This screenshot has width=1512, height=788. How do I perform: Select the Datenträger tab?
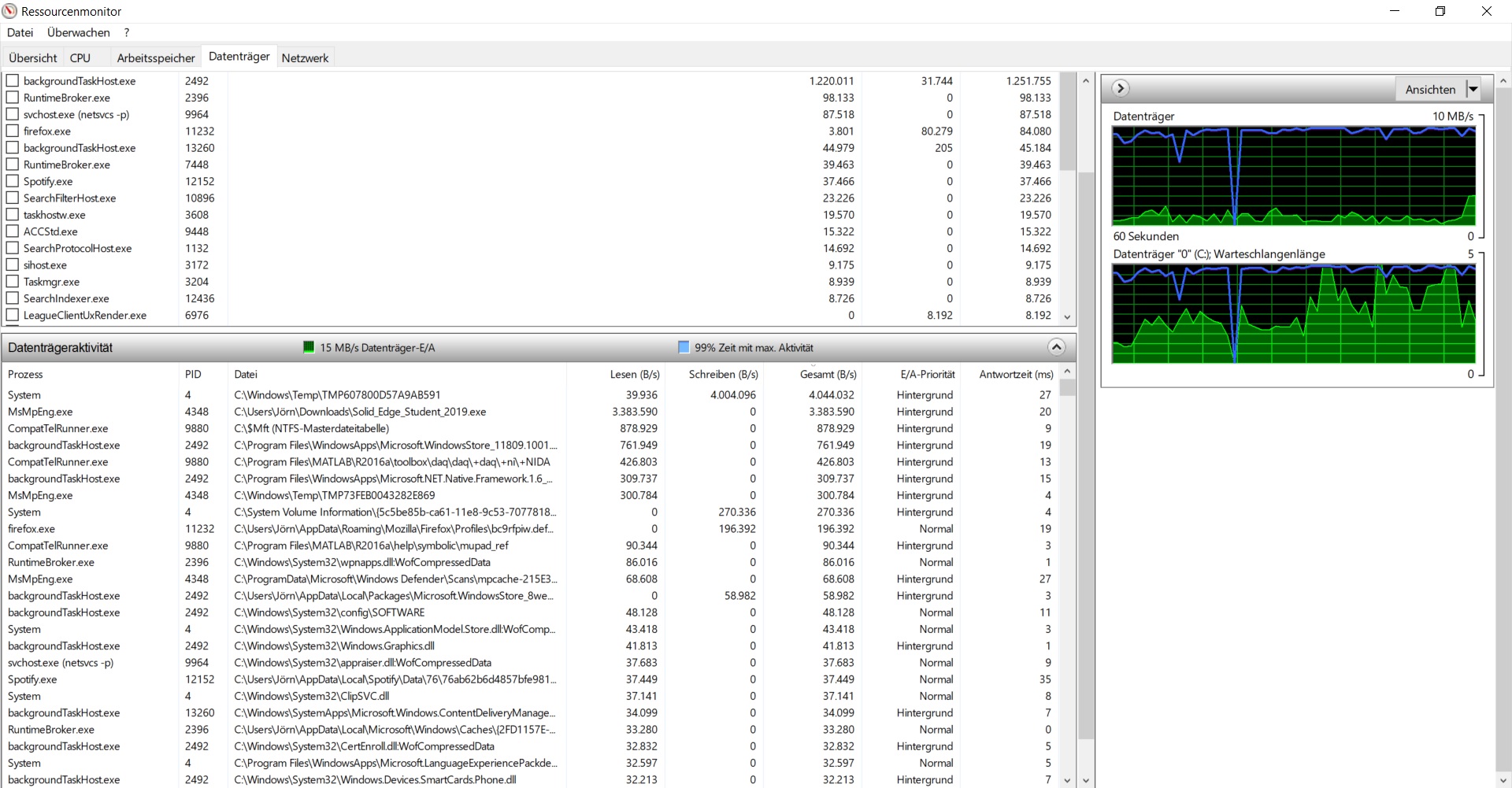(x=239, y=57)
